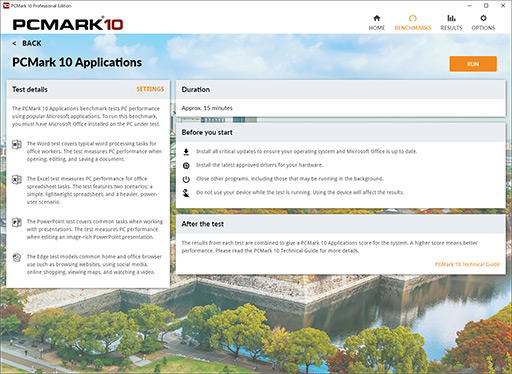This screenshot has width=512, height=374.
Task: Go Back to the previous page
Action: 27,43
